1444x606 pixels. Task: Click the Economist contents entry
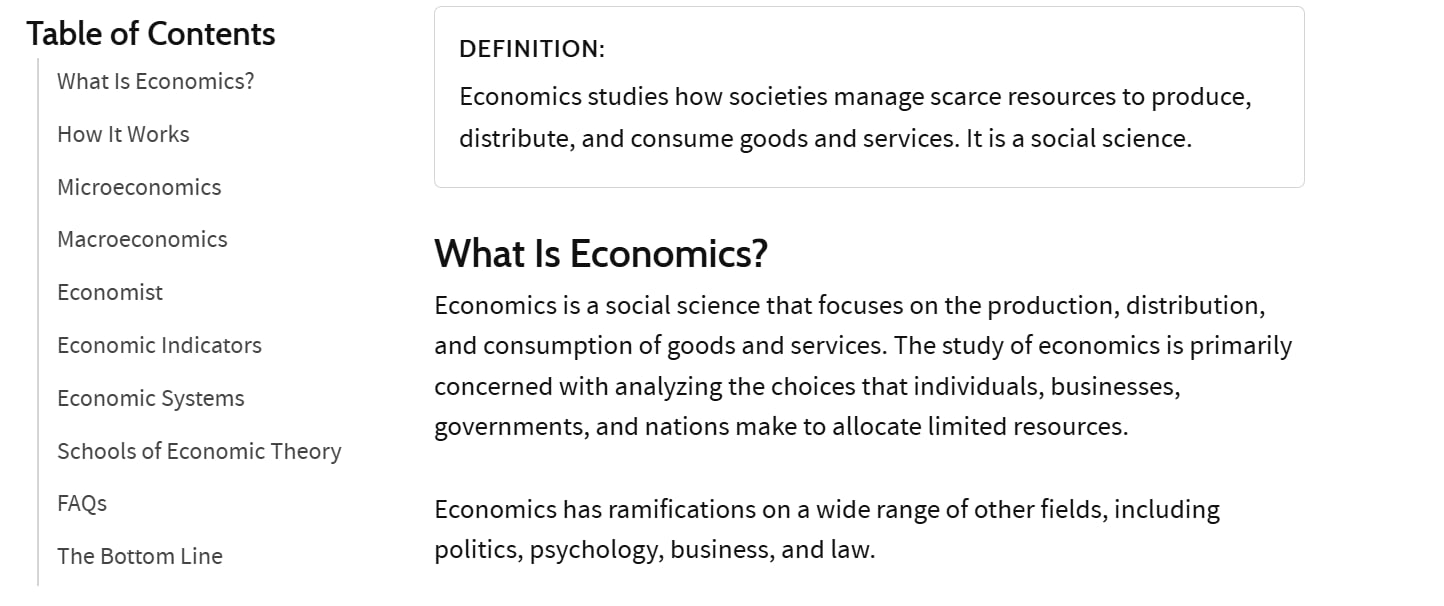click(x=110, y=292)
